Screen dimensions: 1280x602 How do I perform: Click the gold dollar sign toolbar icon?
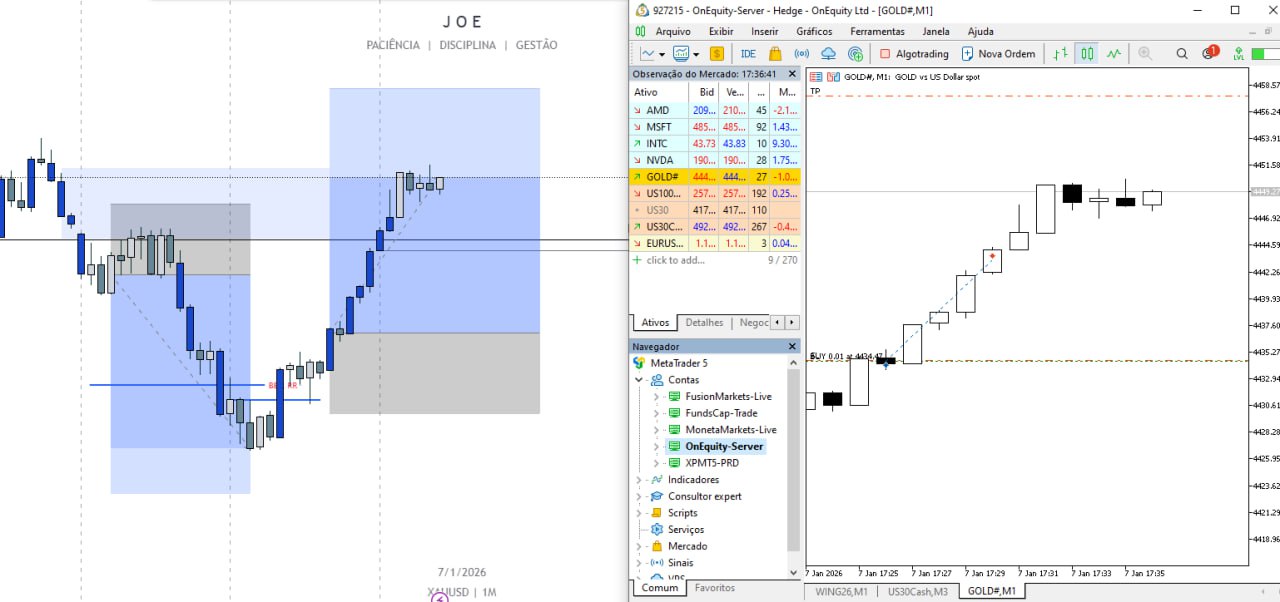pos(716,54)
